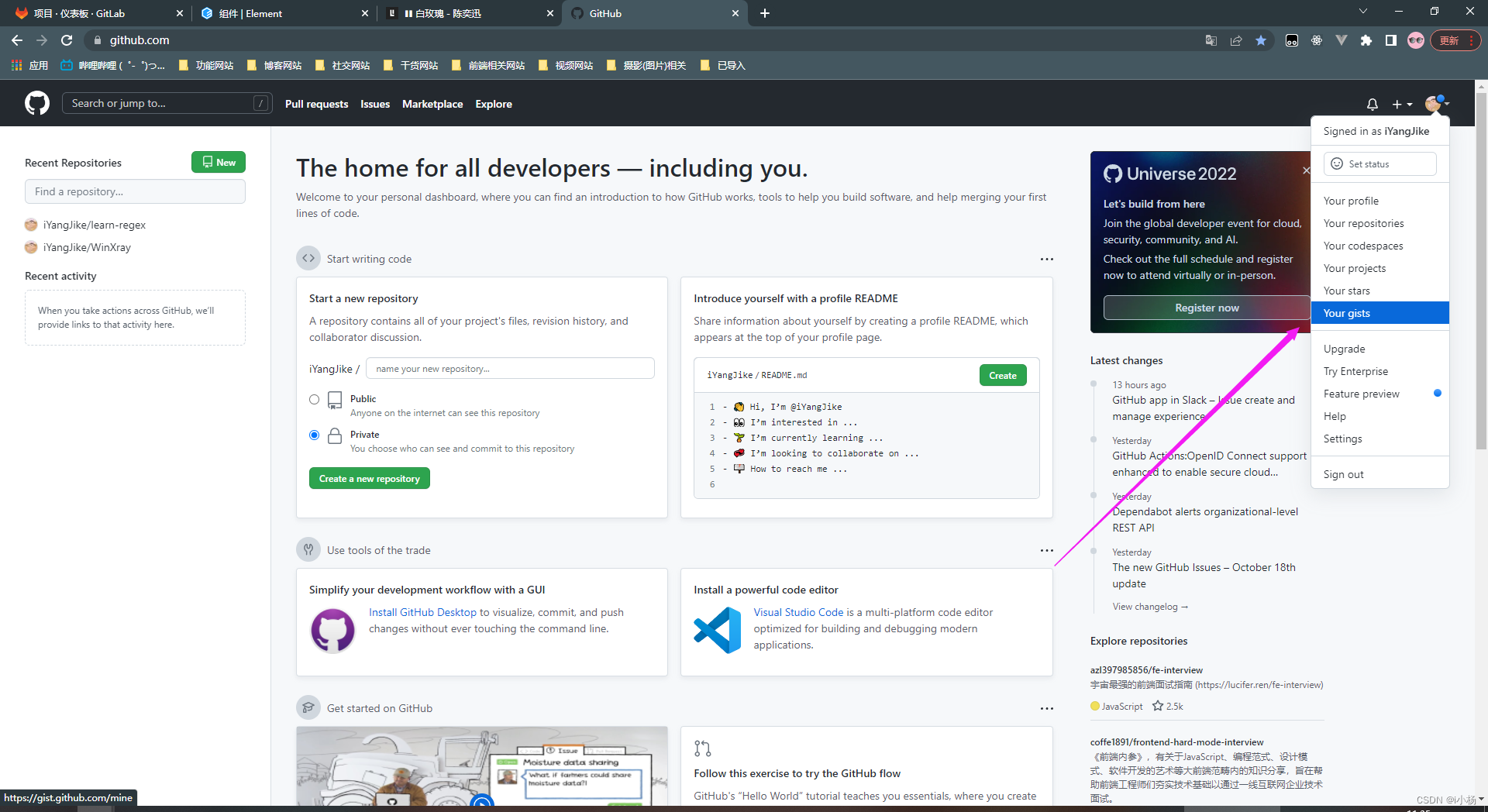Open the notifications bell

point(1372,104)
